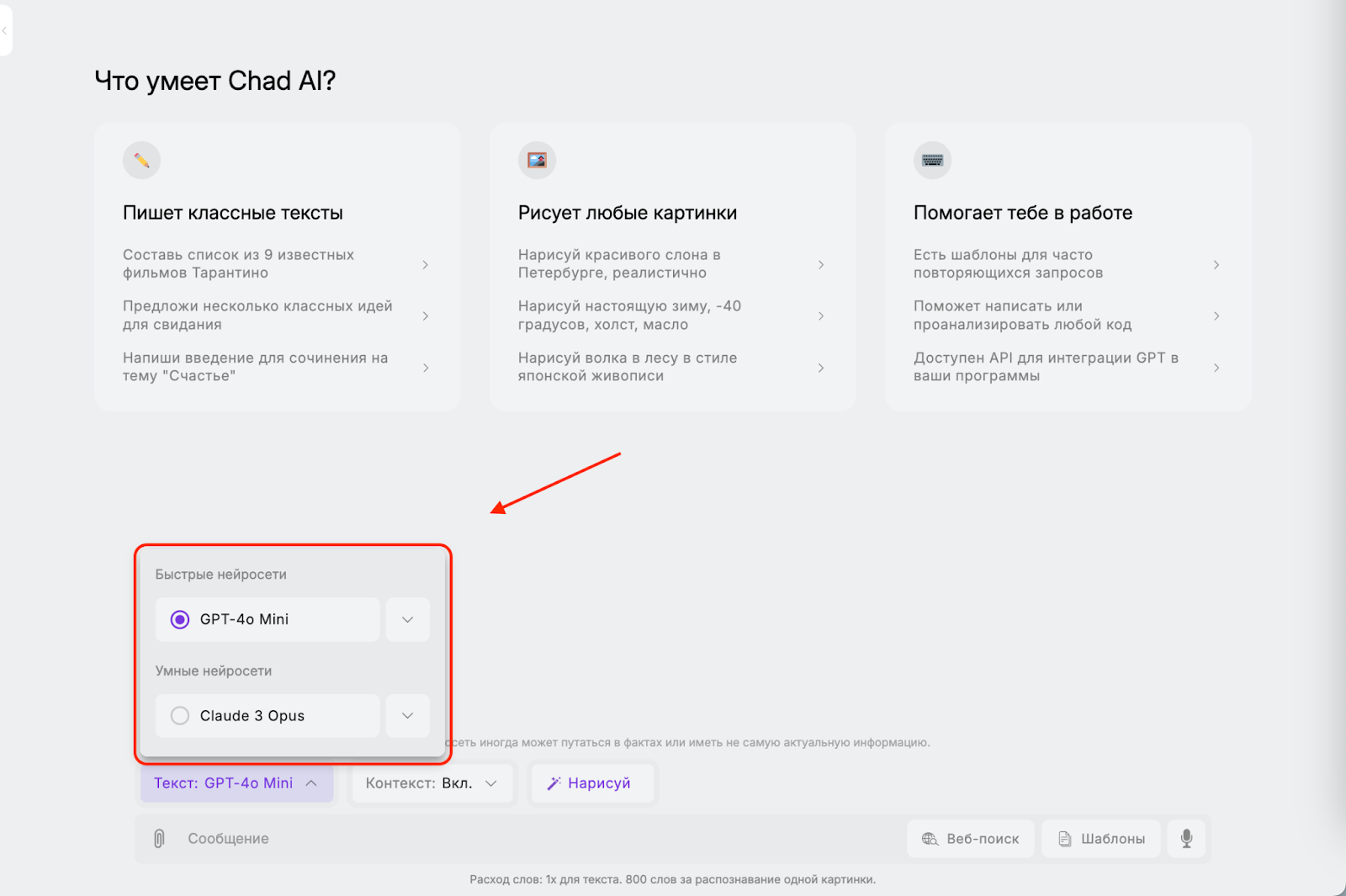The height and width of the screenshot is (896, 1346).
Task: Click the microphone voice input icon
Action: pyautogui.click(x=1186, y=838)
